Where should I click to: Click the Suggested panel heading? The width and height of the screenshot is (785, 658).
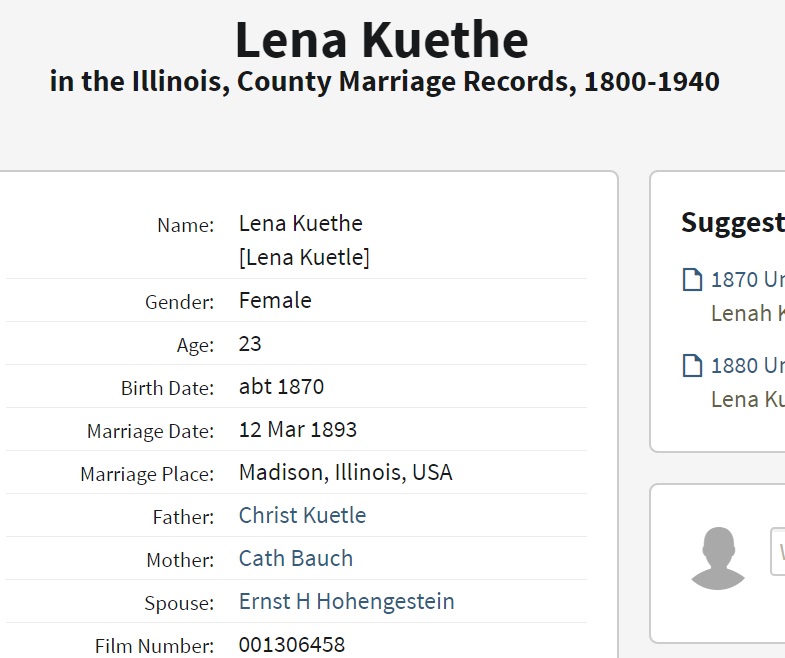[x=732, y=222]
